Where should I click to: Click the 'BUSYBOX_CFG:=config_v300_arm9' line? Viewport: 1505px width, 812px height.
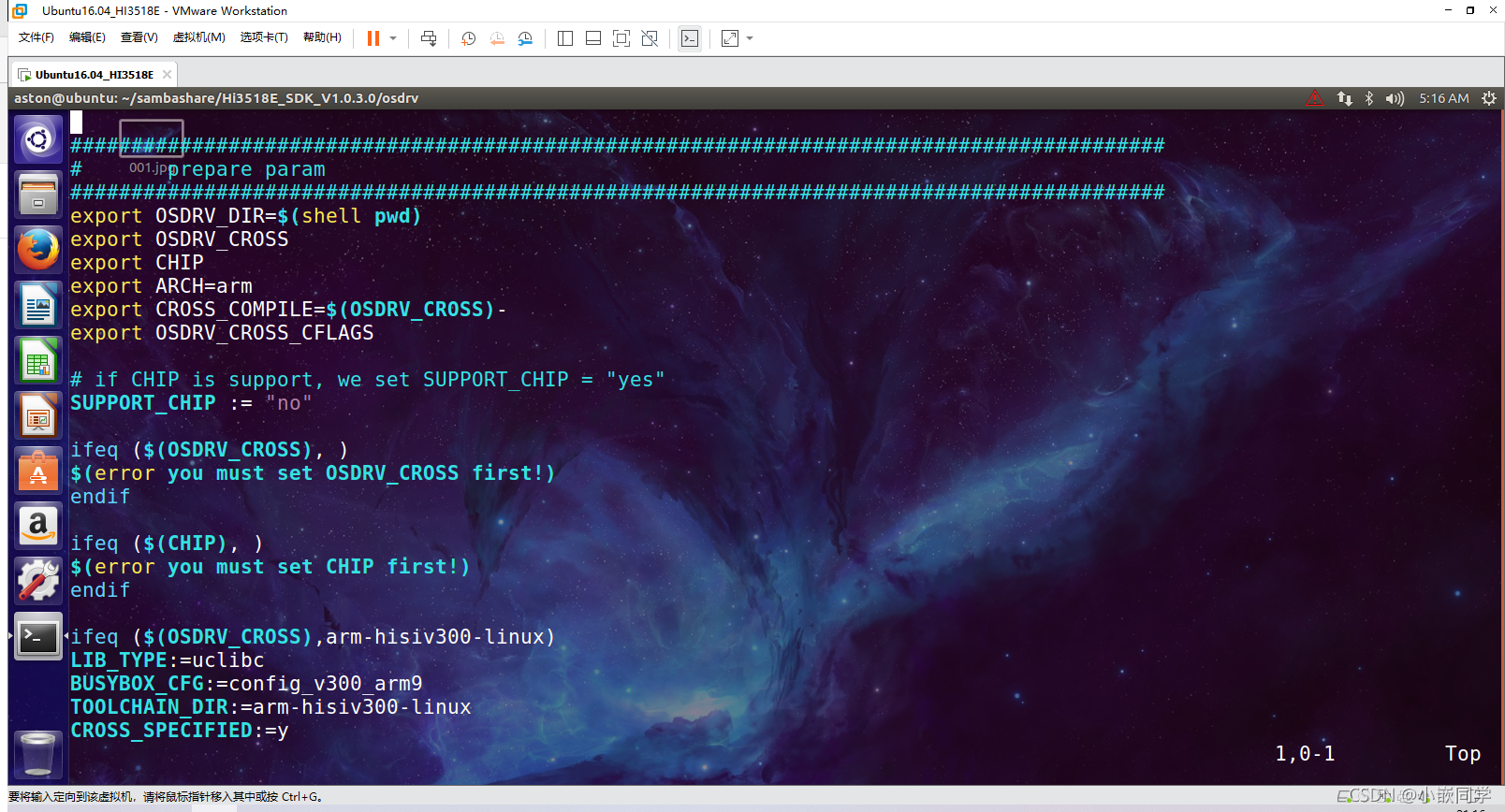coord(246,684)
